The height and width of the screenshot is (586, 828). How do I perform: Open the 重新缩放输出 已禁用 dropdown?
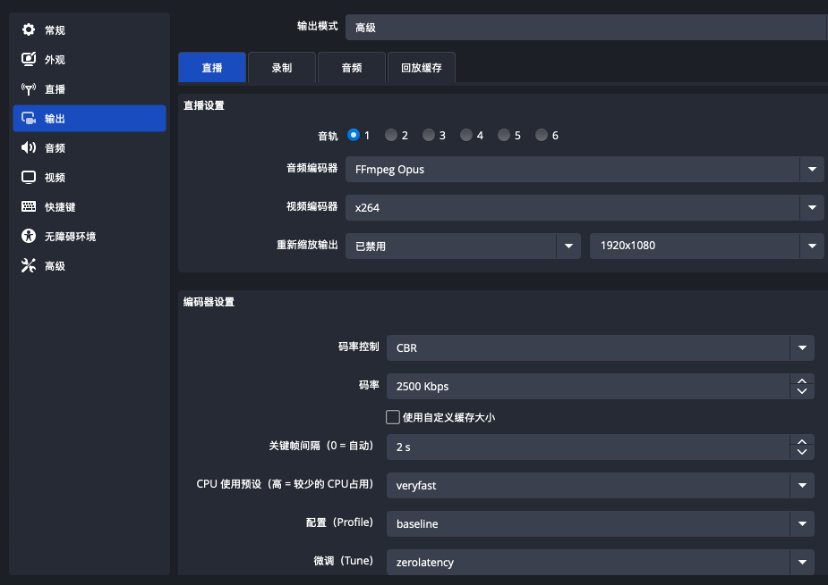[463, 246]
